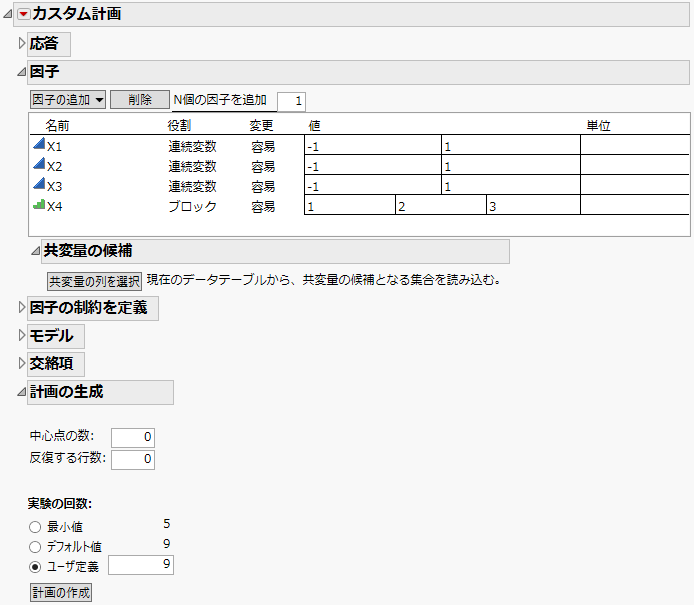Select the 最小値 radio button
This screenshot has width=694, height=605.
35,527
